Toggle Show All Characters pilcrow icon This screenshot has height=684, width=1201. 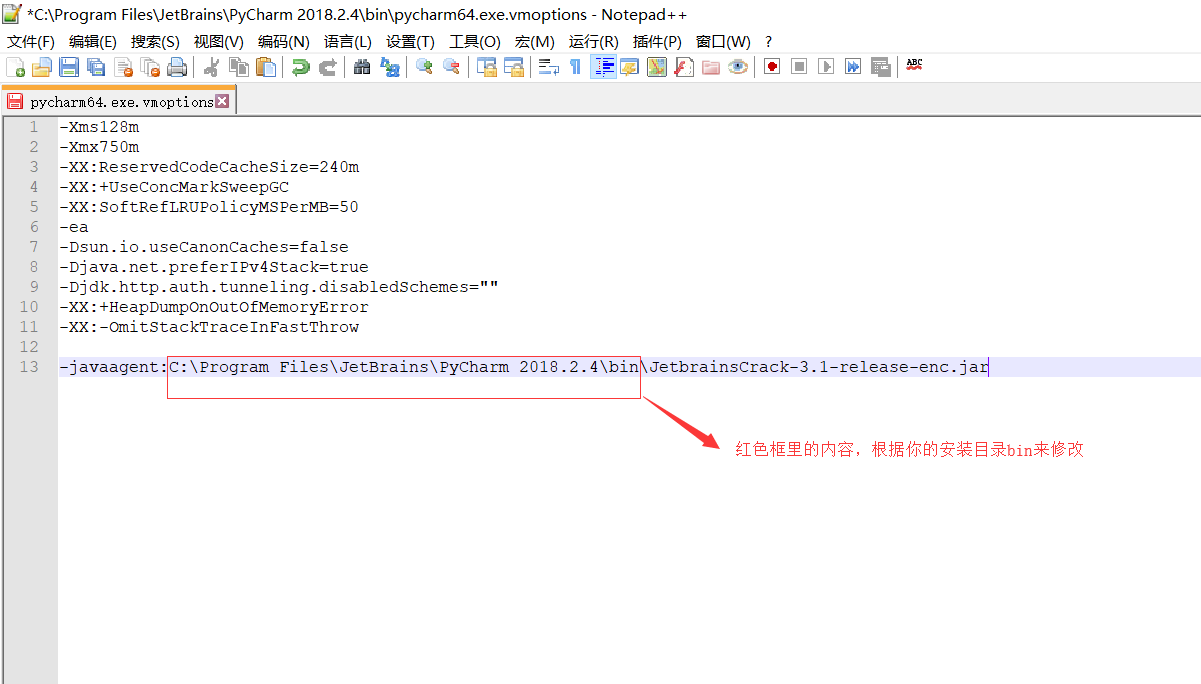(575, 67)
